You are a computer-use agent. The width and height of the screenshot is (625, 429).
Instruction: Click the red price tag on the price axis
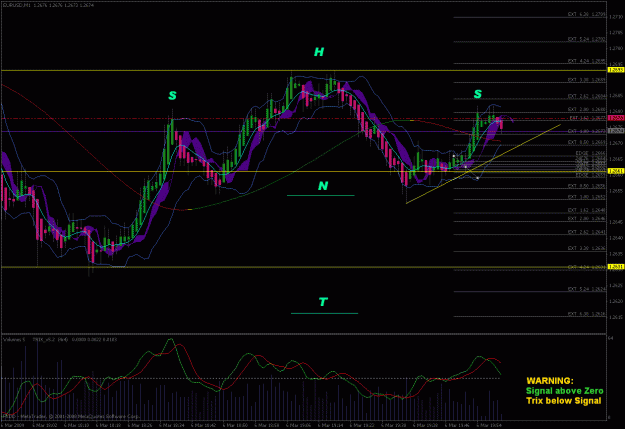(x=616, y=118)
